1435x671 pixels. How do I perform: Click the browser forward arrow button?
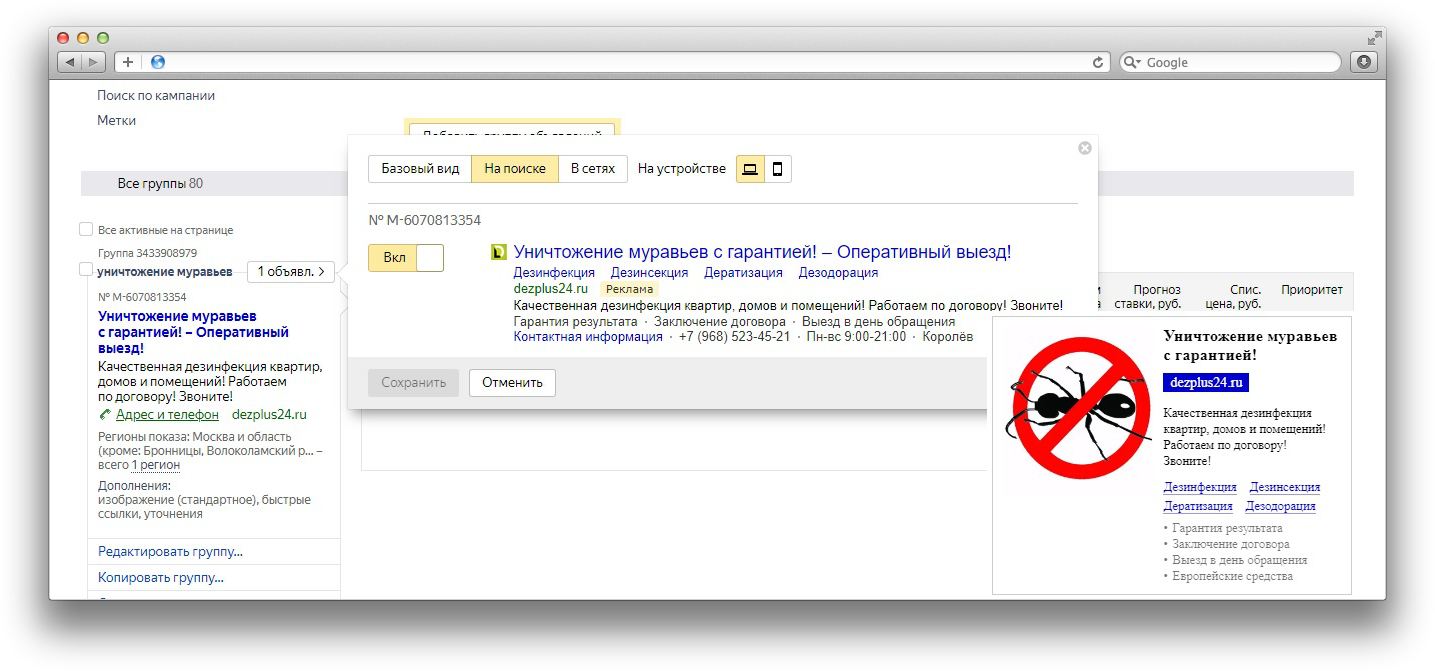click(x=93, y=62)
